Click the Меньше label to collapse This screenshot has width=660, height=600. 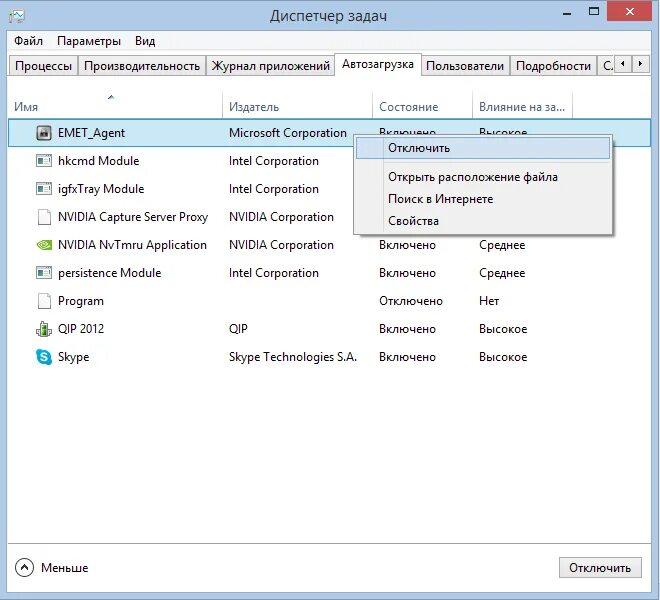point(64,568)
